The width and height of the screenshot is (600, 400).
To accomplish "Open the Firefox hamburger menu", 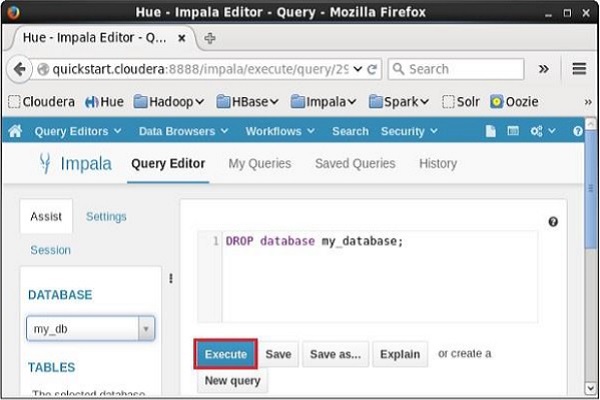I will 579,69.
